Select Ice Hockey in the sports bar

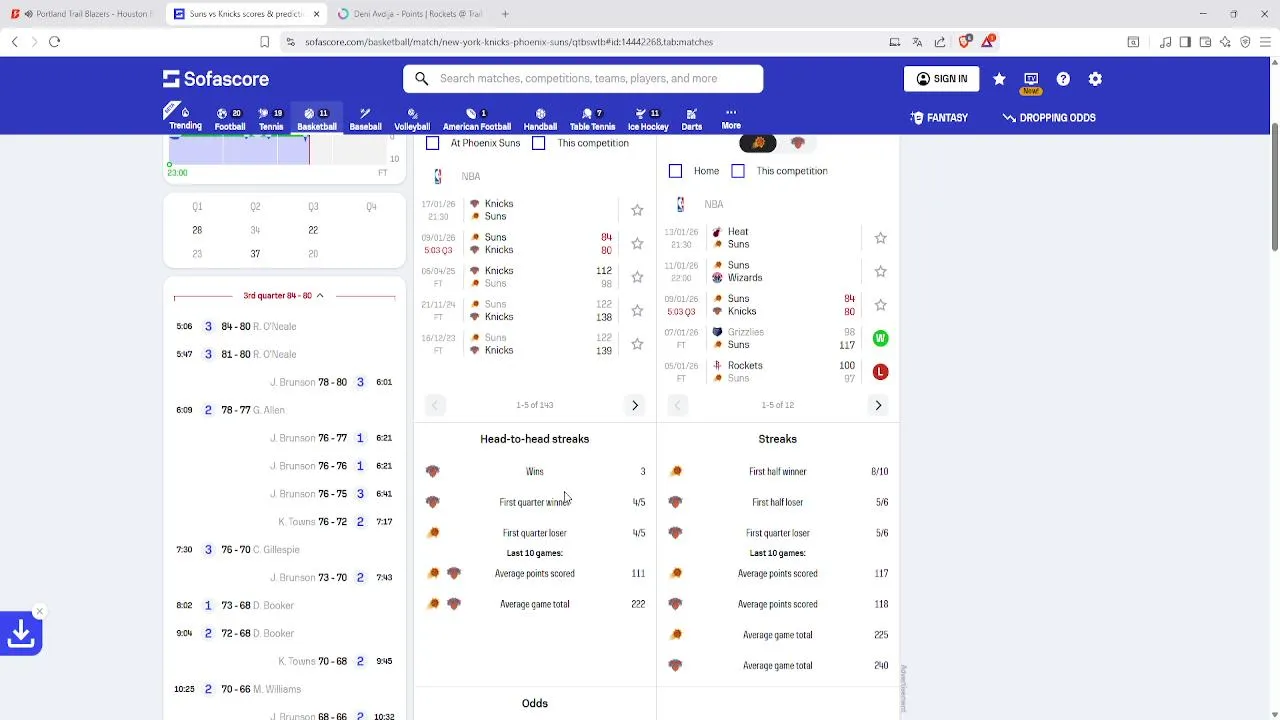pyautogui.click(x=648, y=119)
